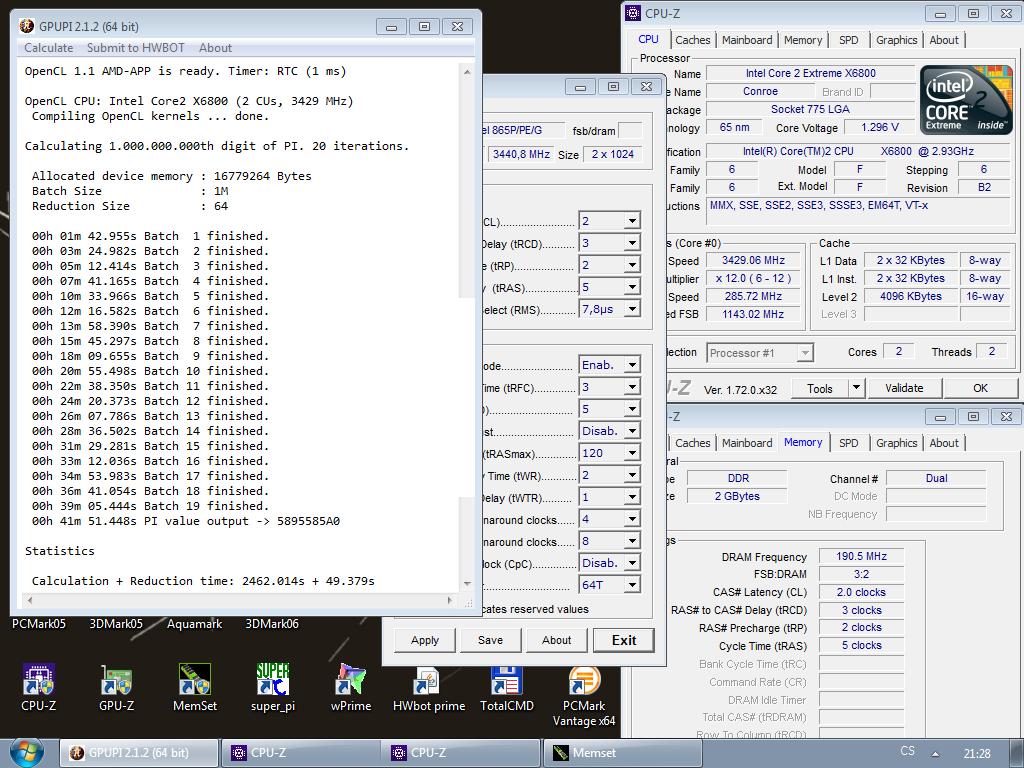This screenshot has width=1024, height=768.
Task: Switch to SPD tab in top CPU-Z
Action: click(848, 40)
